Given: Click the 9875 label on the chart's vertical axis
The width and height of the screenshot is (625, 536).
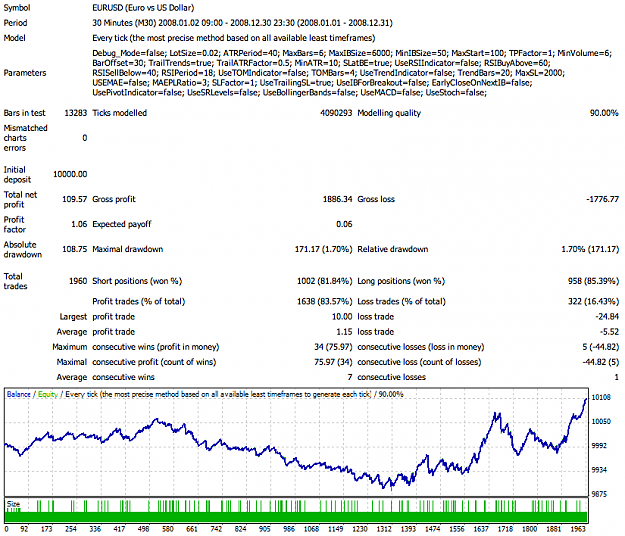Looking at the screenshot, I should (x=599, y=495).
